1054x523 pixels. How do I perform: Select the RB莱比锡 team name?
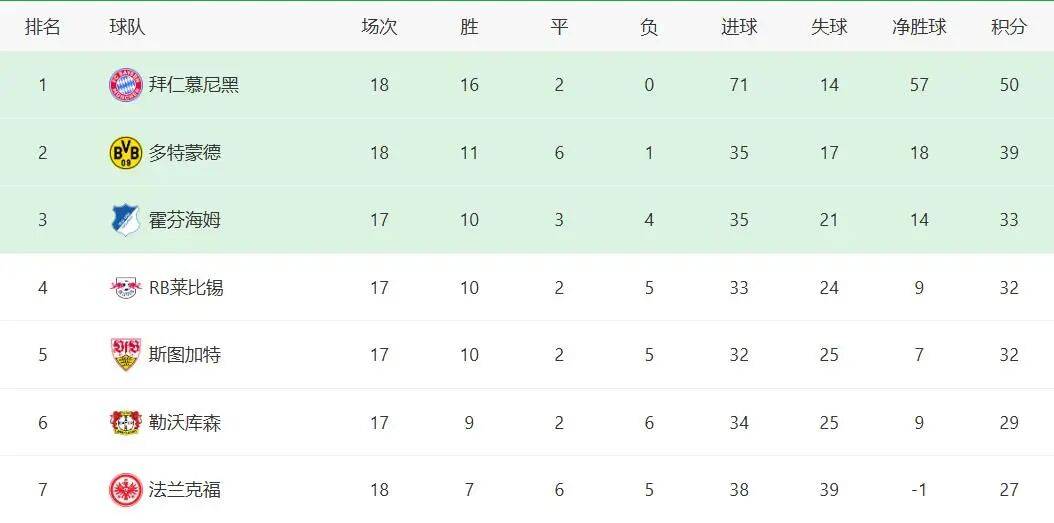(186, 288)
